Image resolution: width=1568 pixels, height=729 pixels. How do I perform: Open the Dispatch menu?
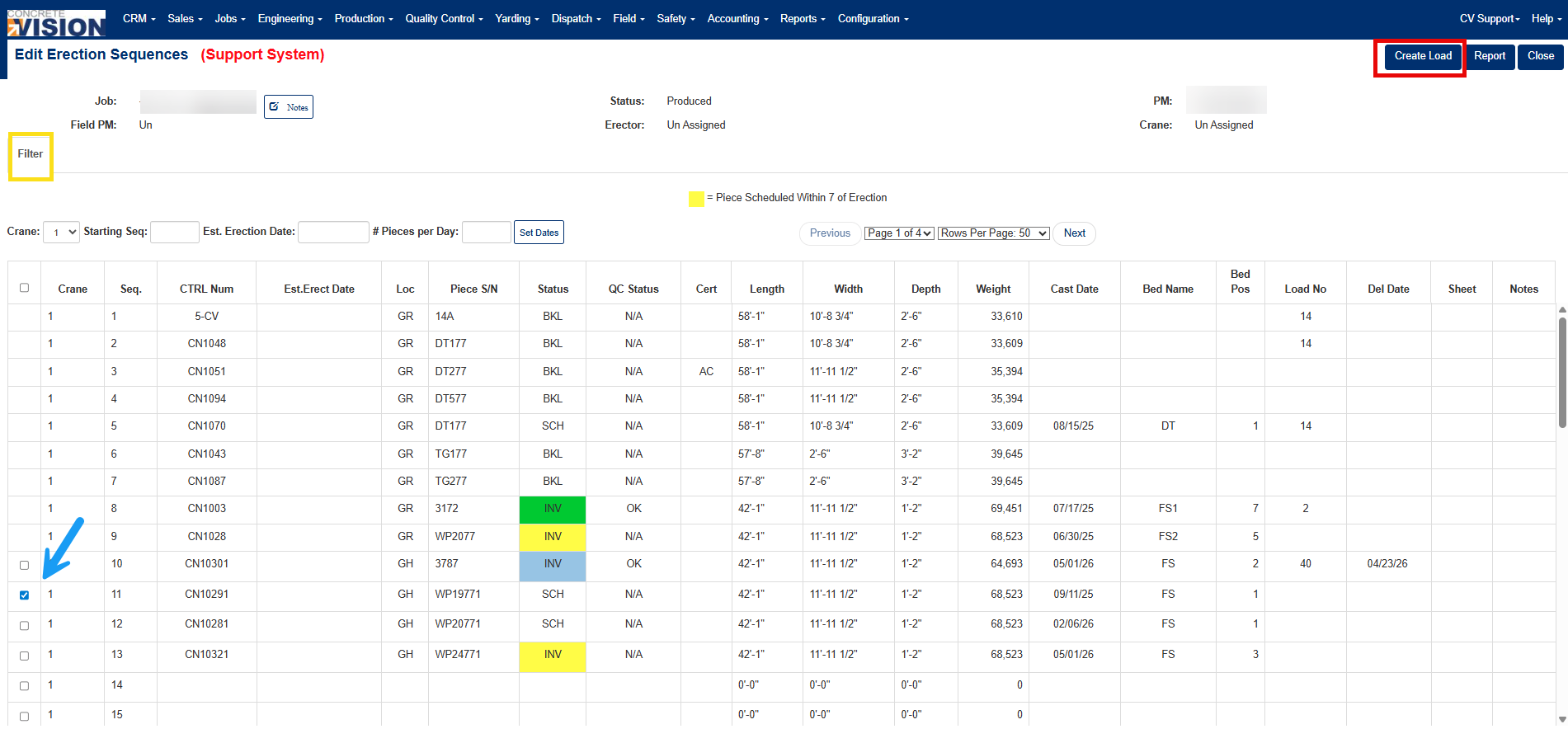click(576, 18)
